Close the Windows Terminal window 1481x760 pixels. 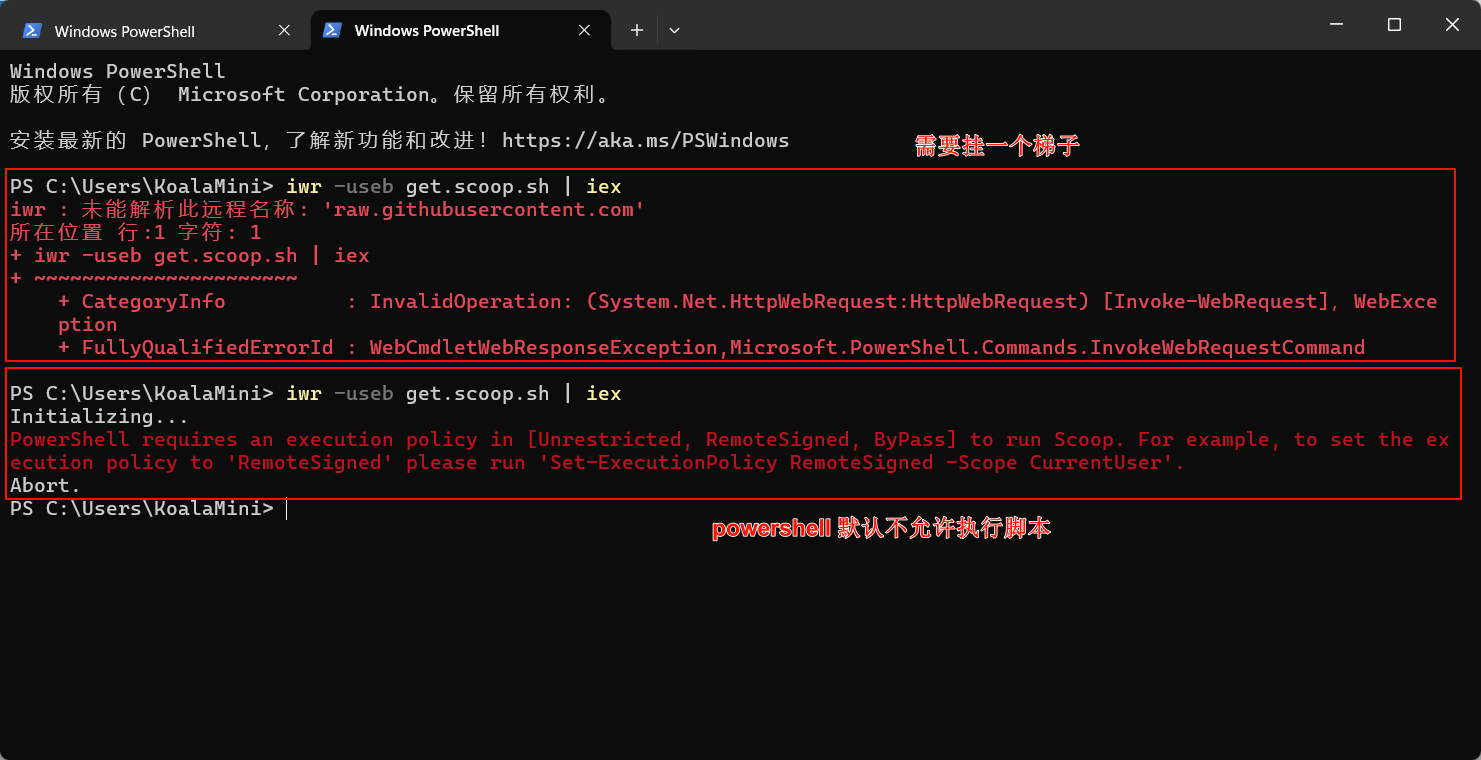tap(1451, 25)
